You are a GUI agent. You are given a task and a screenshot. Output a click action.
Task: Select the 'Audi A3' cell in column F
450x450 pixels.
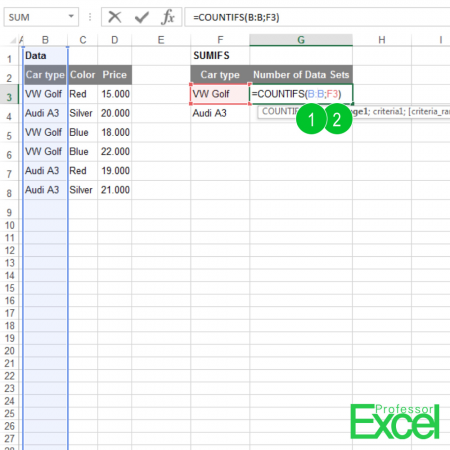pos(220,113)
